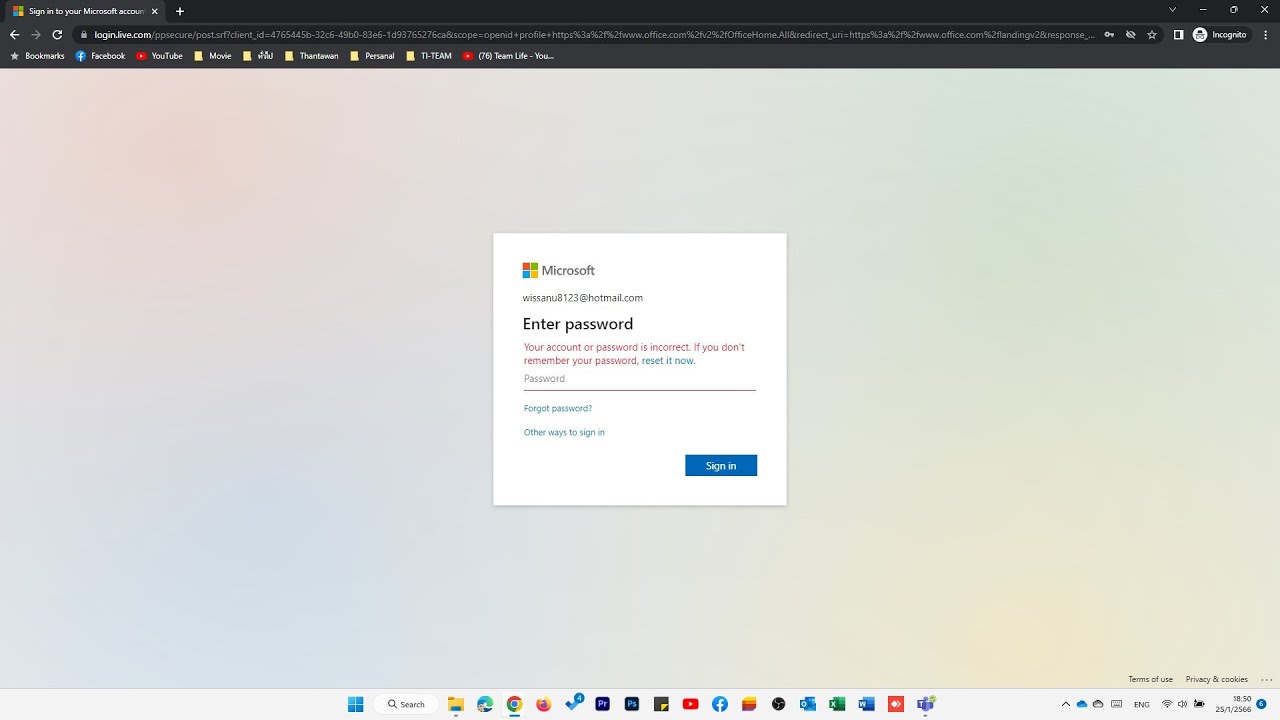Open Wi-Fi network tray icon
Image resolution: width=1280 pixels, height=720 pixels.
pyautogui.click(x=1167, y=704)
